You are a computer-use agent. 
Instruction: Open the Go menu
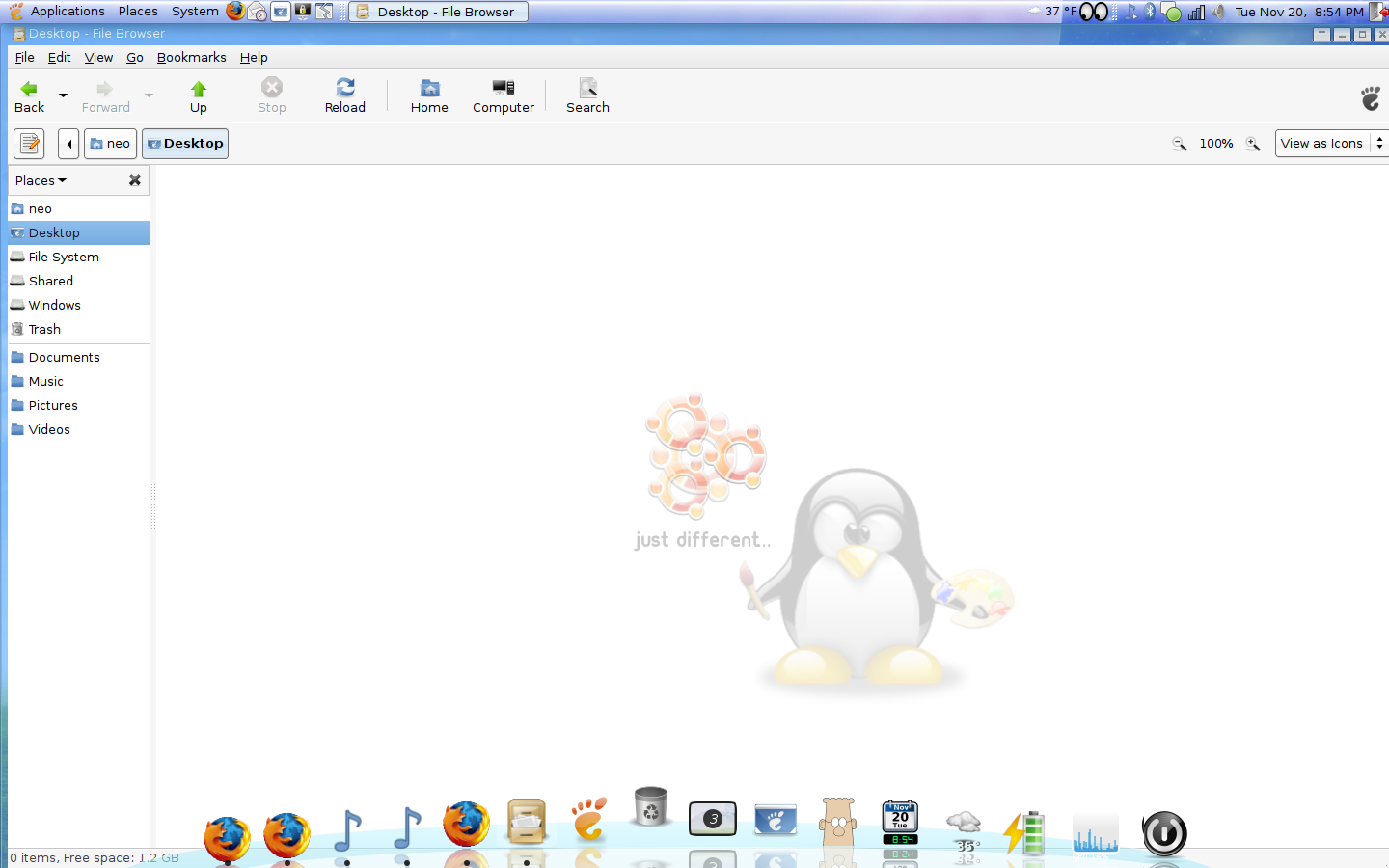tap(135, 57)
